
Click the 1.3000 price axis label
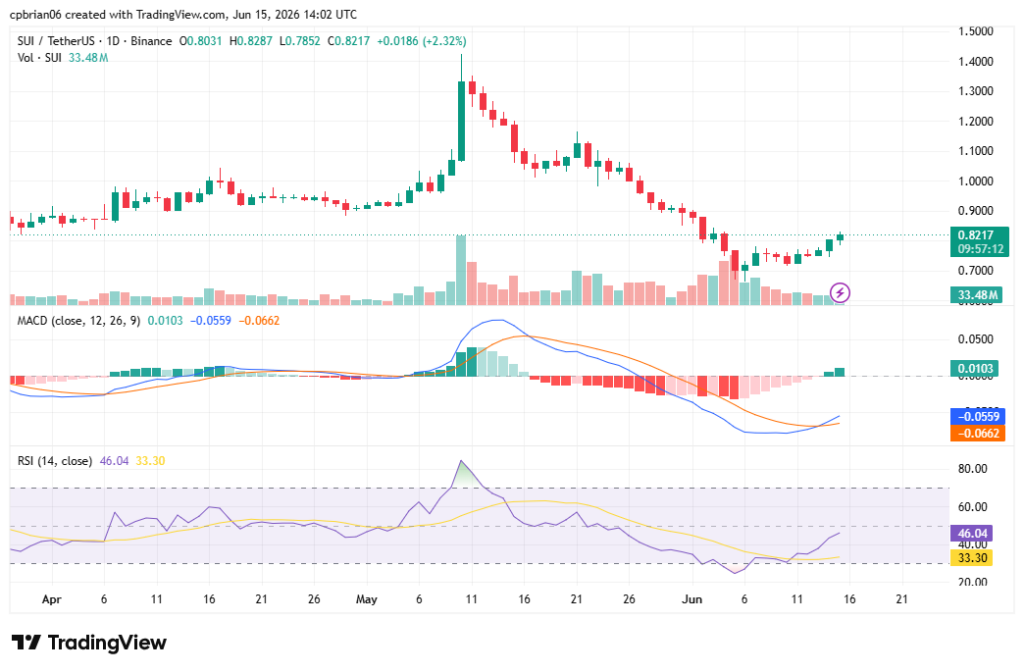click(976, 91)
